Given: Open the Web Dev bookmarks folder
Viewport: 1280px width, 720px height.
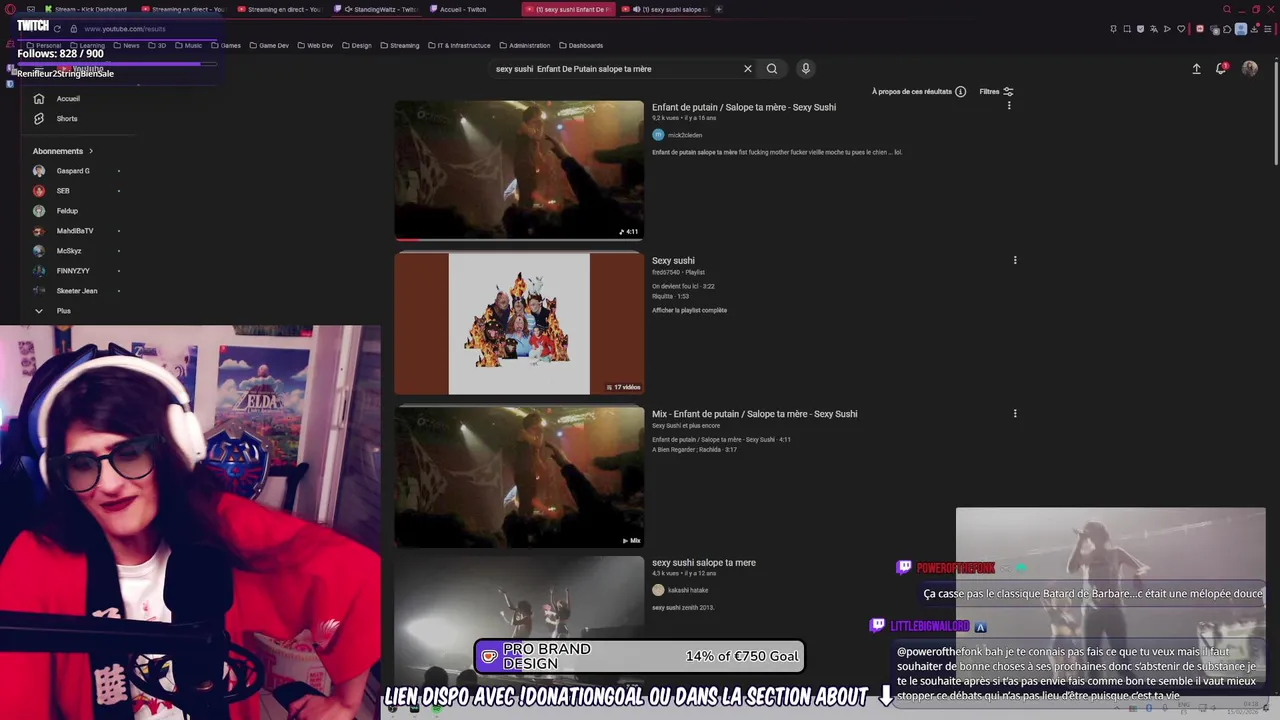Looking at the screenshot, I should tap(315, 45).
